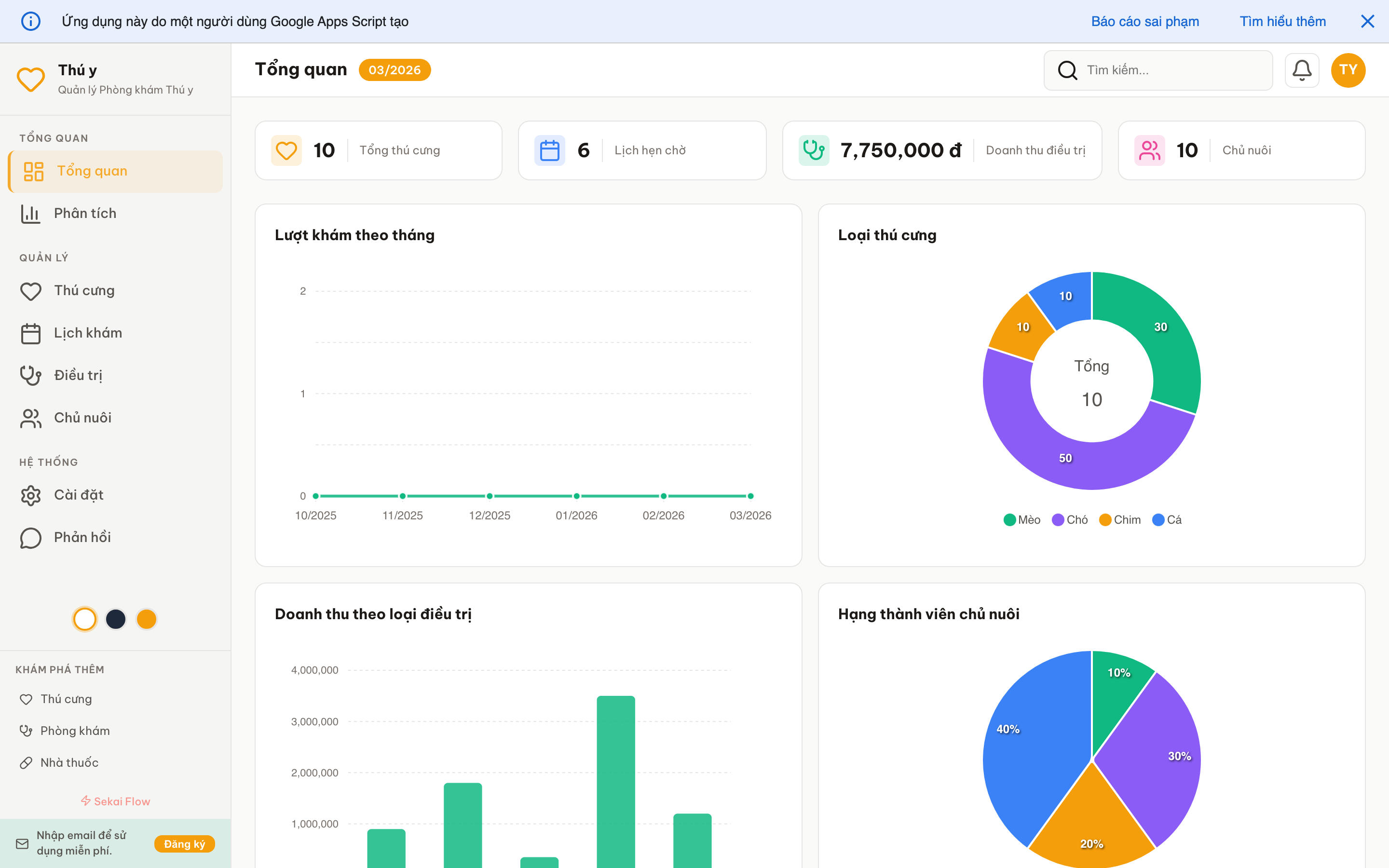
Task: Click the heart icon in Tổng thú cưng card
Action: [x=286, y=150]
